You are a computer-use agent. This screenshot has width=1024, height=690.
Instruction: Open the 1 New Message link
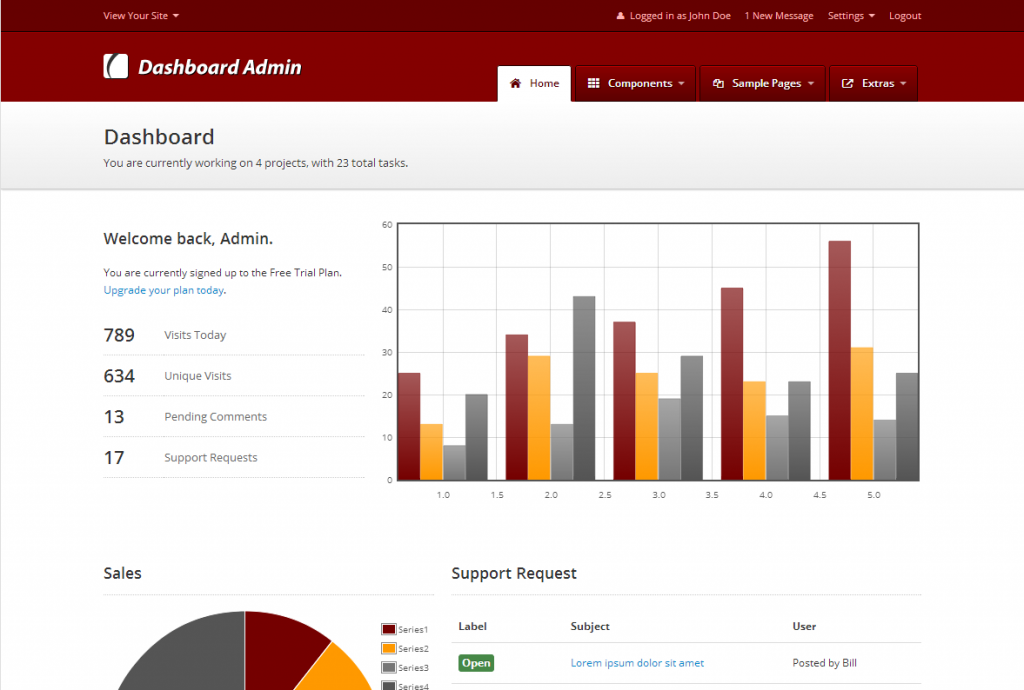(779, 16)
